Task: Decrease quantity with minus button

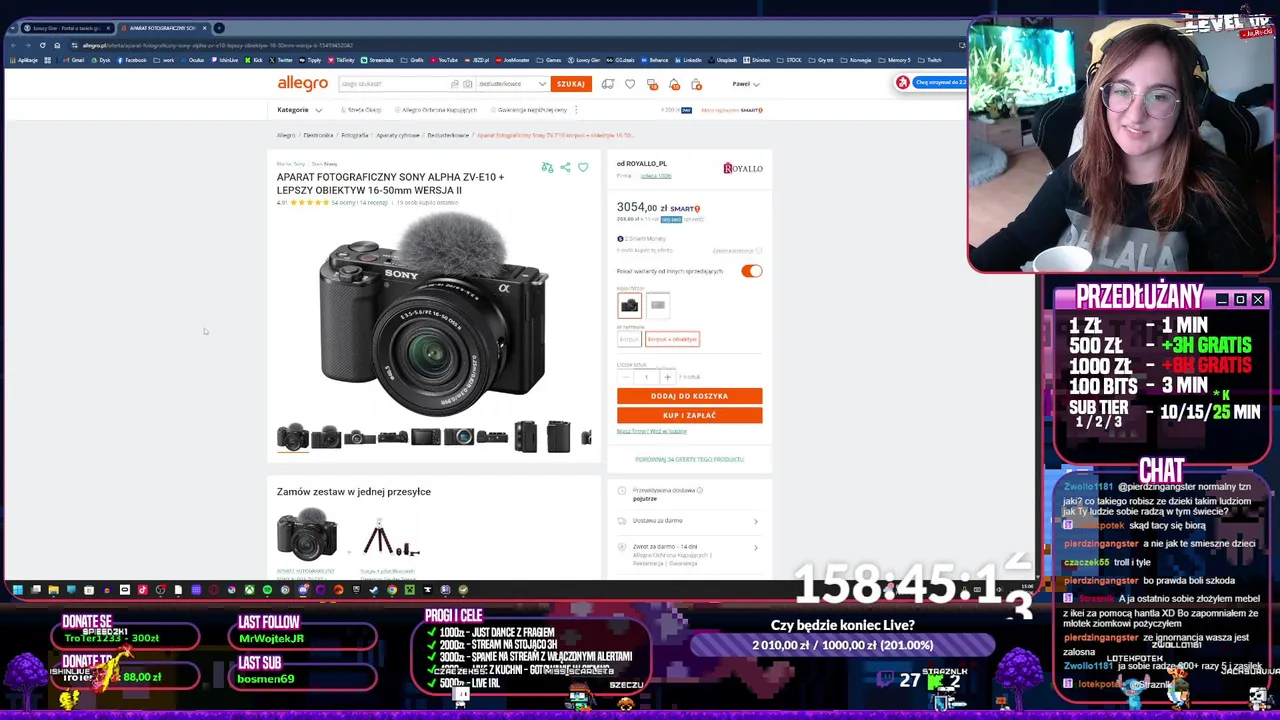Action: click(626, 377)
